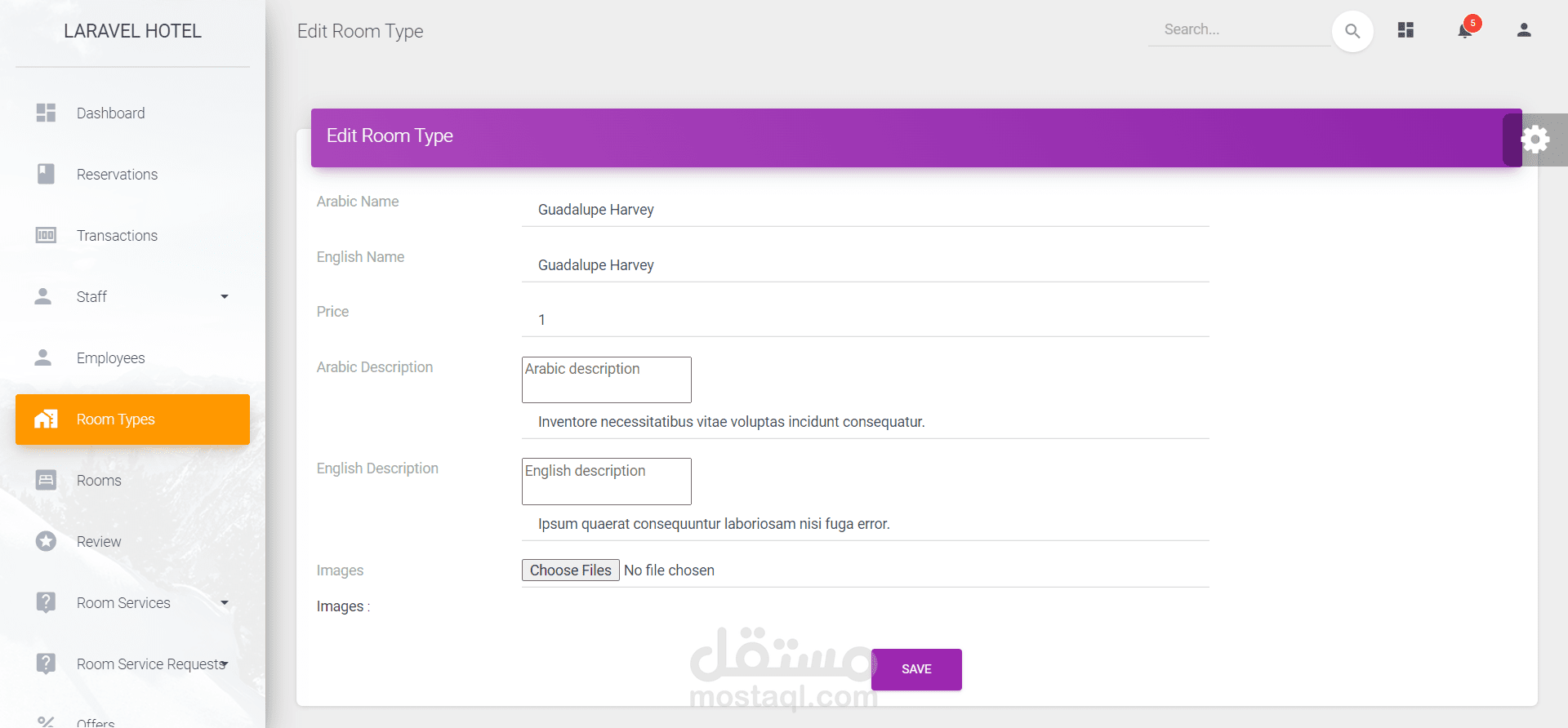Open the user account profile icon
Viewport: 1568px width, 728px height.
click(1524, 30)
